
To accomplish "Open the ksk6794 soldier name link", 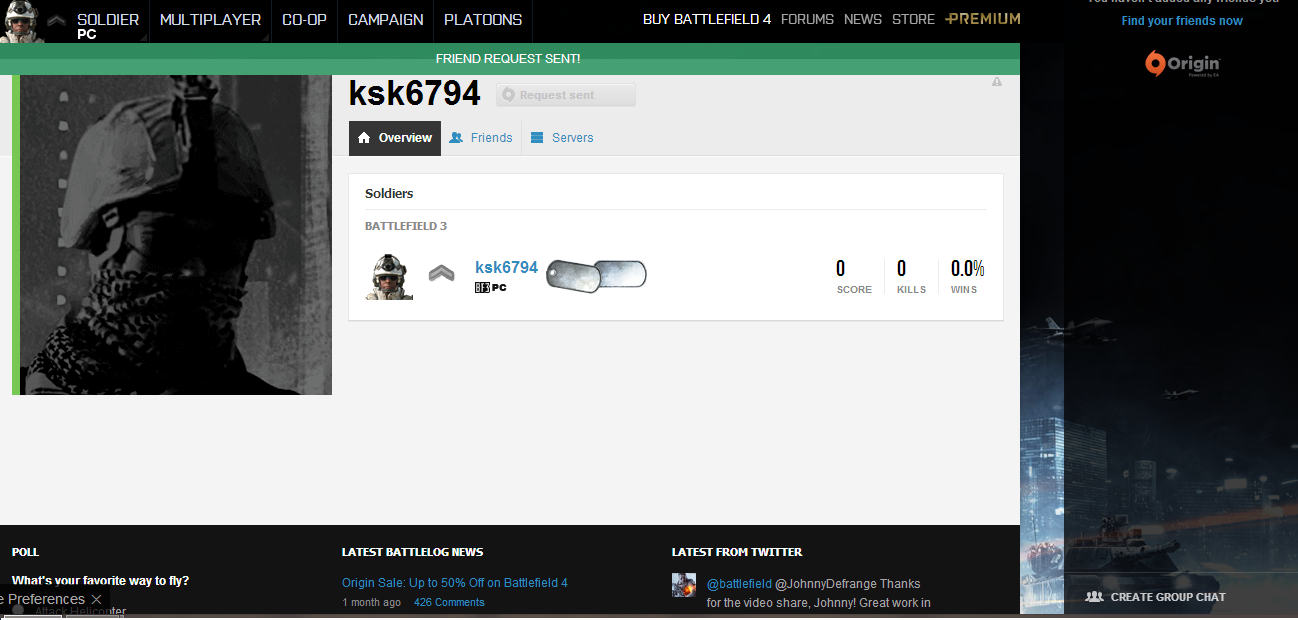I will [x=506, y=267].
